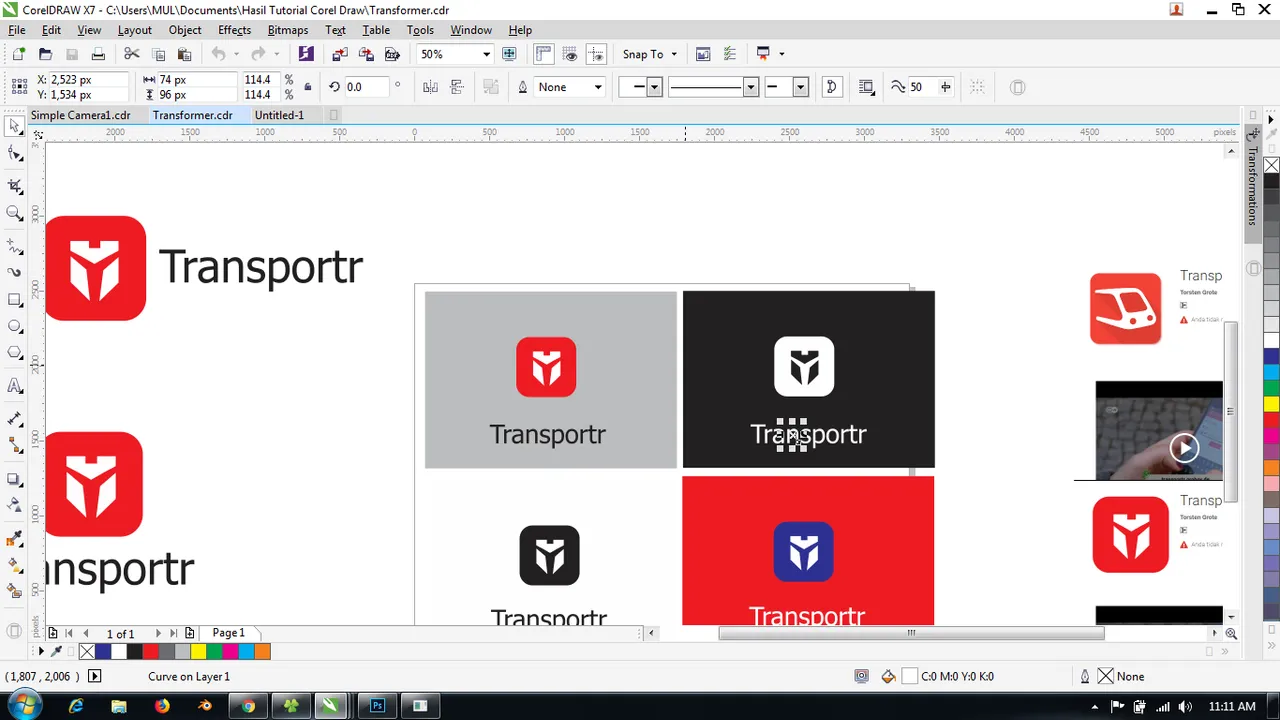This screenshot has width=1280, height=720.
Task: Click the Export icon in the toolbar
Action: click(x=366, y=54)
